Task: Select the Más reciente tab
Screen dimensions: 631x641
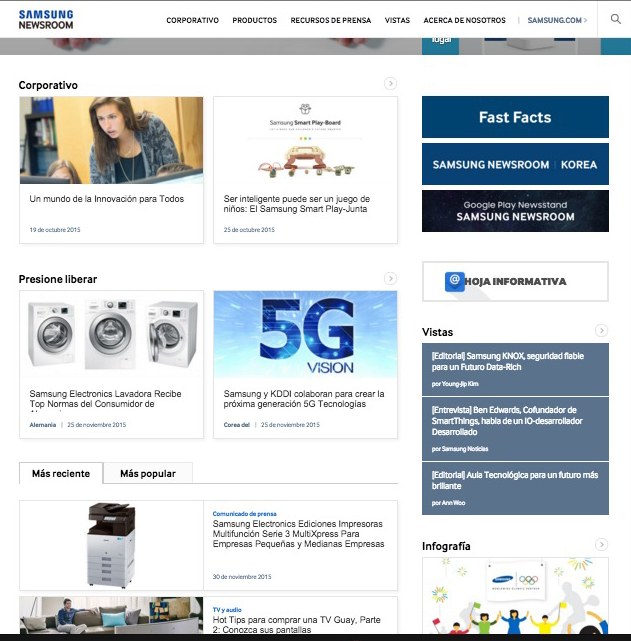Action: [x=61, y=473]
